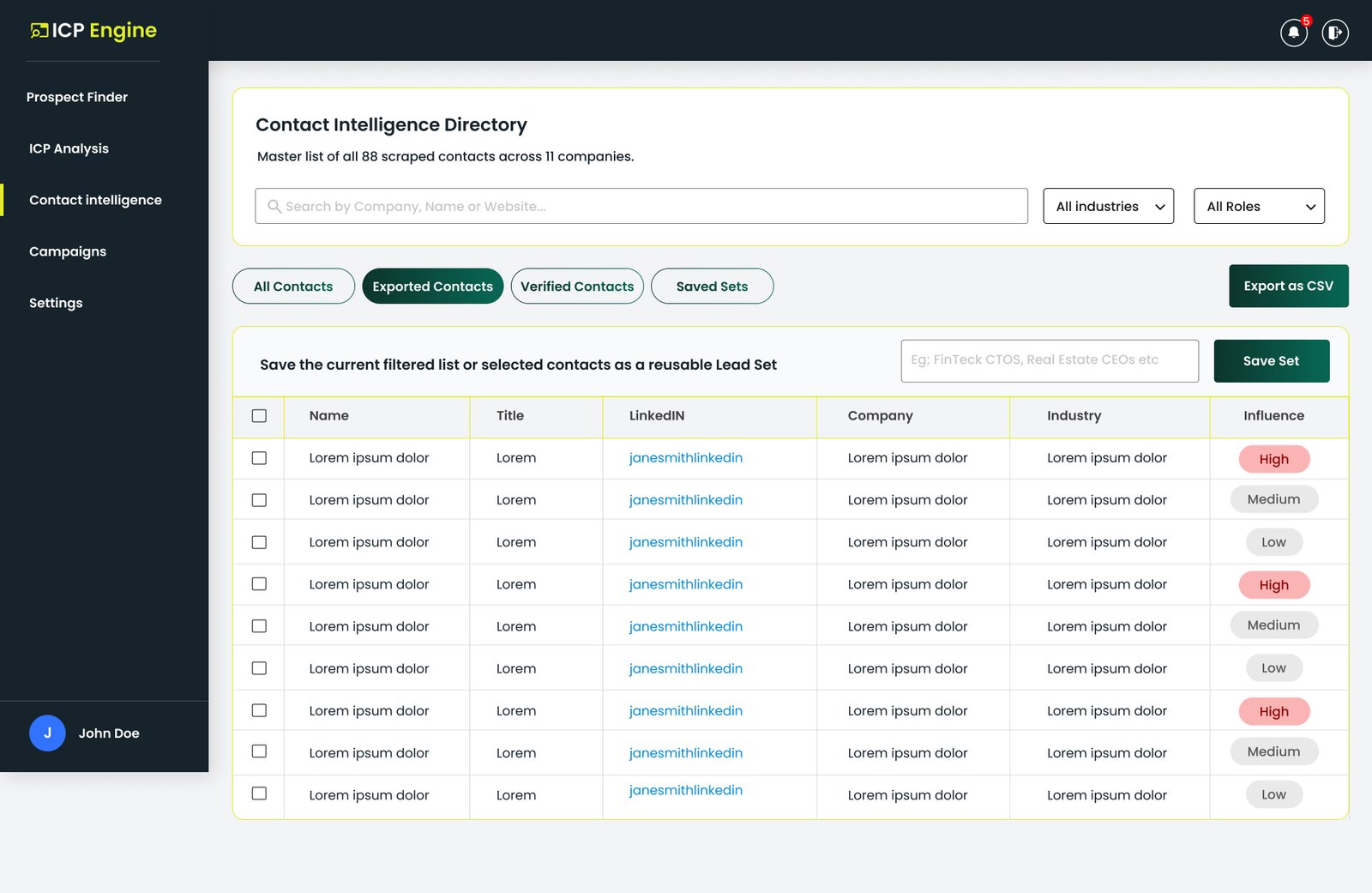This screenshot has height=893, width=1372.
Task: Click the Save Set button
Action: (1272, 361)
